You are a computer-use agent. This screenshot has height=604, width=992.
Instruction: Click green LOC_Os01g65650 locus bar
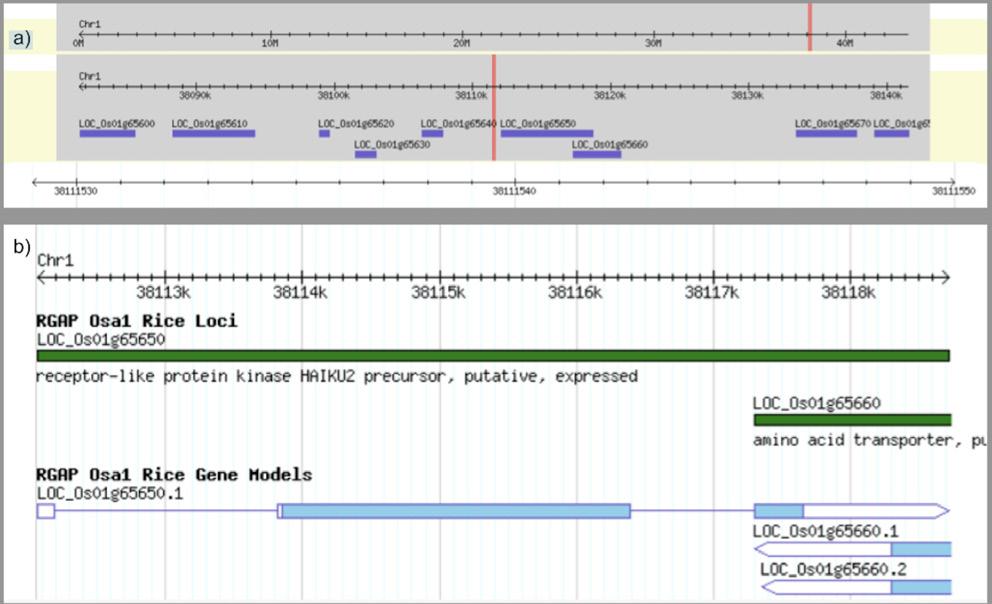point(493,356)
